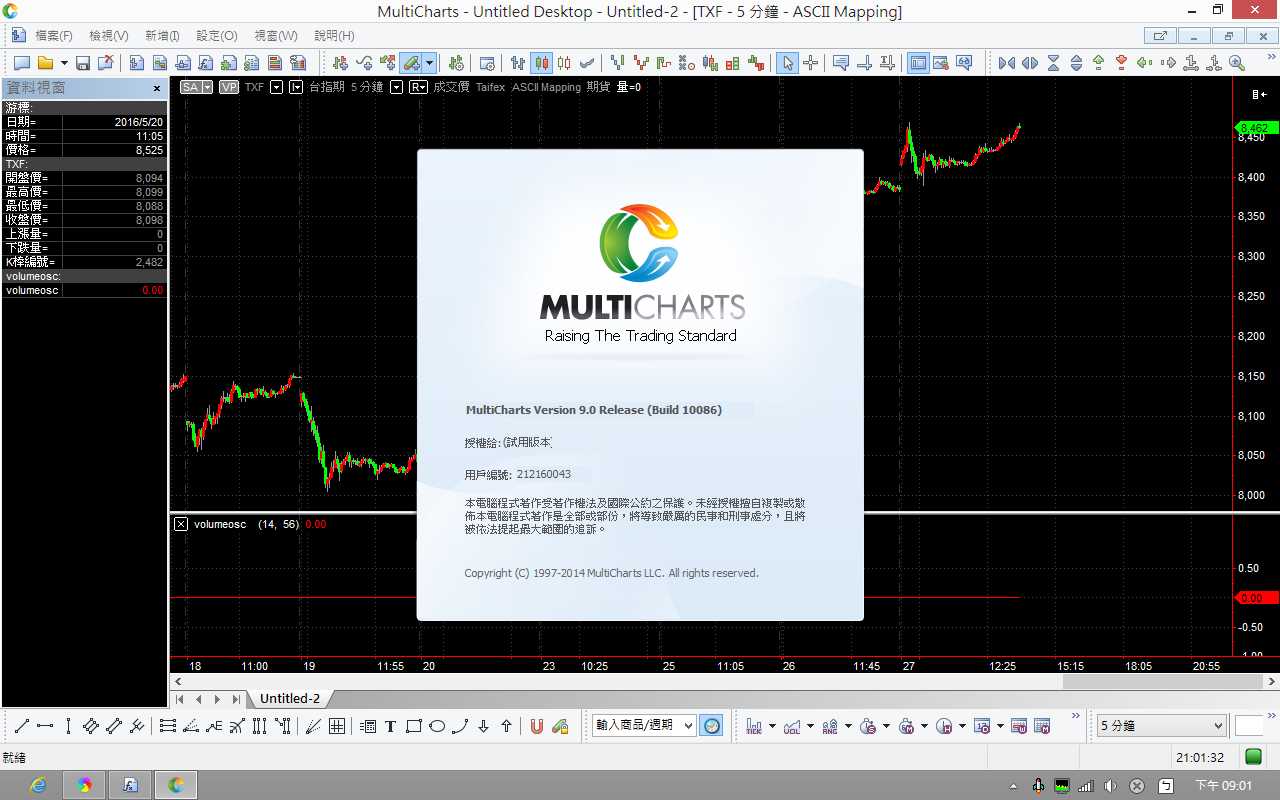This screenshot has width=1280, height=800.
Task: Click the comment speech-bubble toolbar icon
Action: coord(841,63)
